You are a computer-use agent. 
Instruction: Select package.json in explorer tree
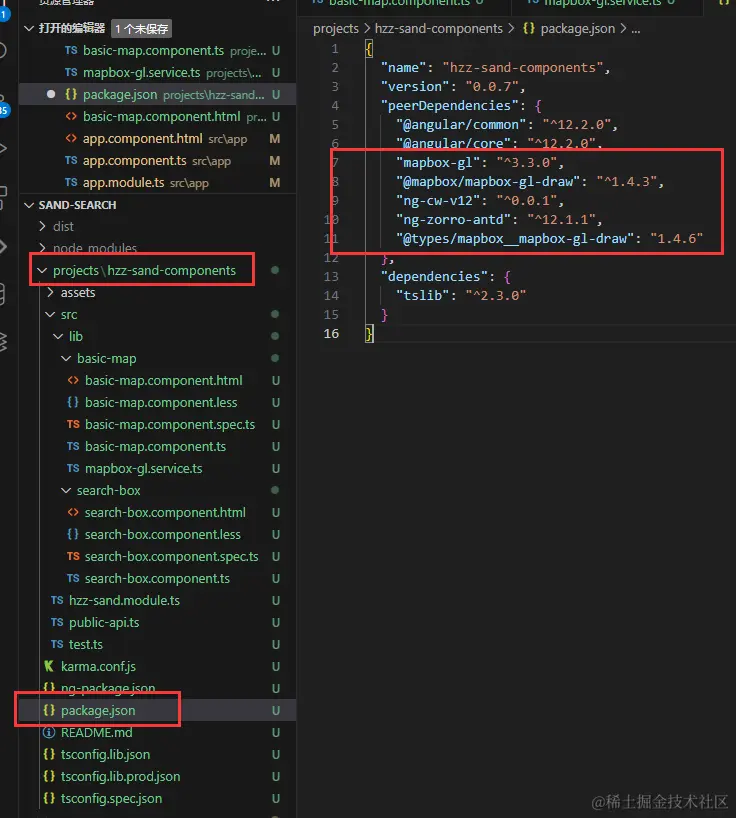pyautogui.click(x=157, y=711)
